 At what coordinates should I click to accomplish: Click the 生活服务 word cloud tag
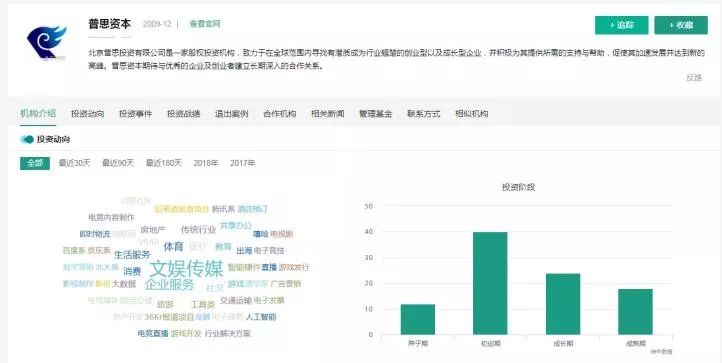pos(132,255)
